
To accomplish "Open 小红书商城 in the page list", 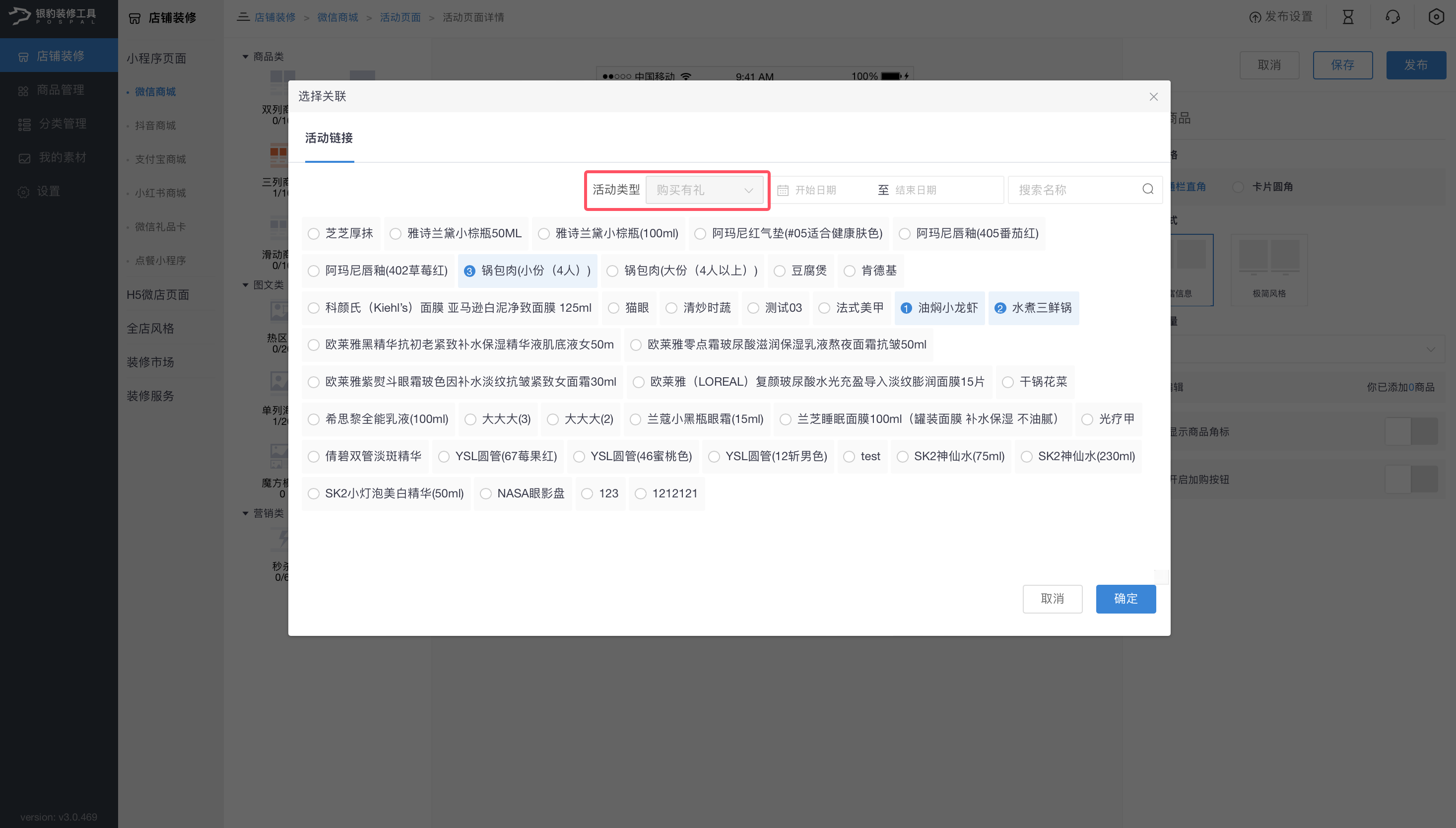I will pos(160,193).
